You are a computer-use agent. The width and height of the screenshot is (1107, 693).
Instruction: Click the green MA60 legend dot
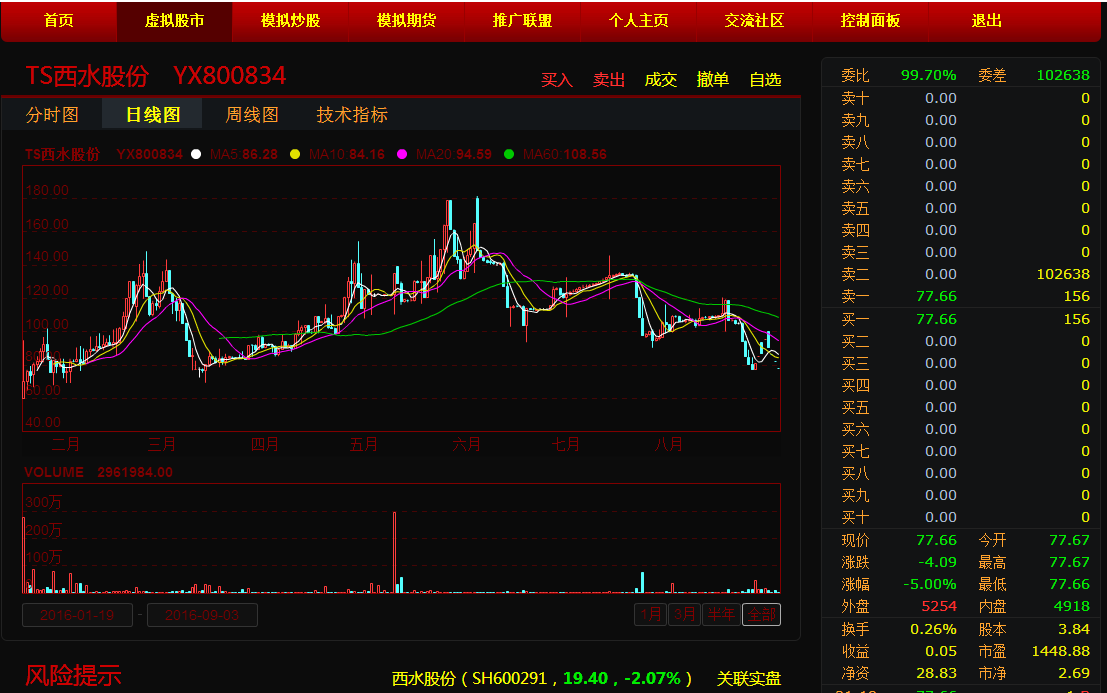(x=509, y=154)
